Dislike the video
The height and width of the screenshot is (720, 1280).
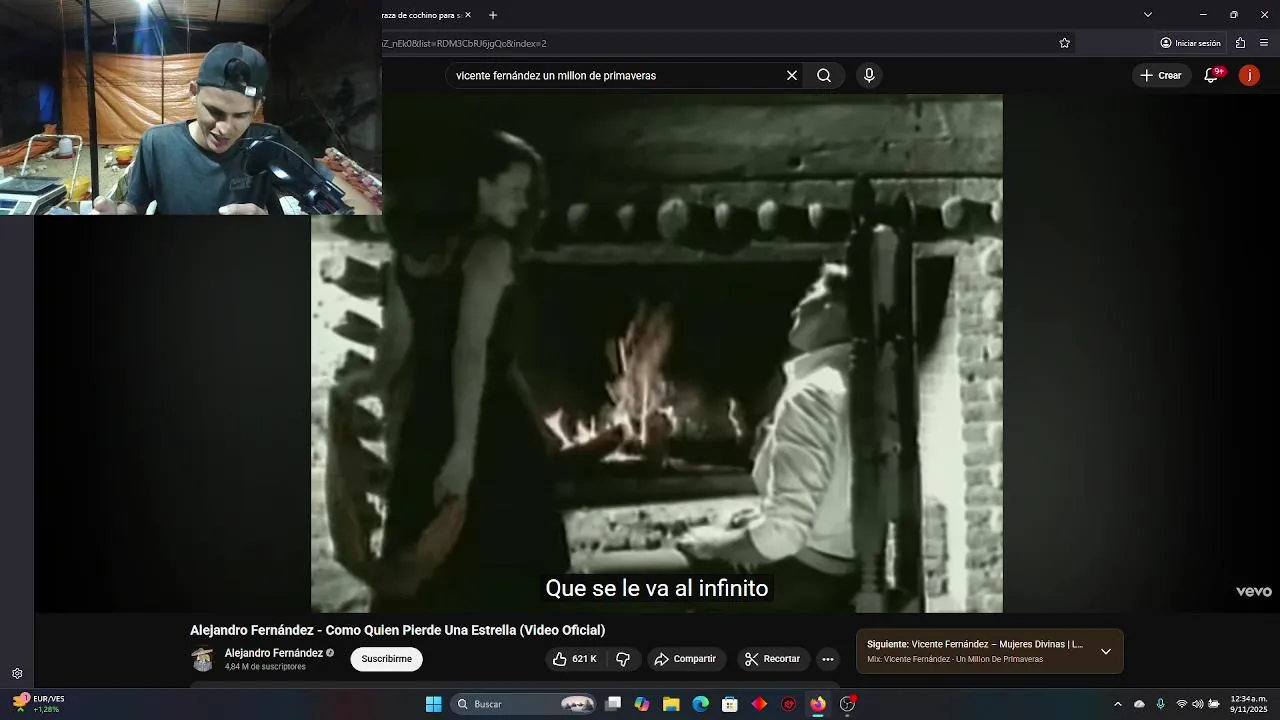coord(623,659)
